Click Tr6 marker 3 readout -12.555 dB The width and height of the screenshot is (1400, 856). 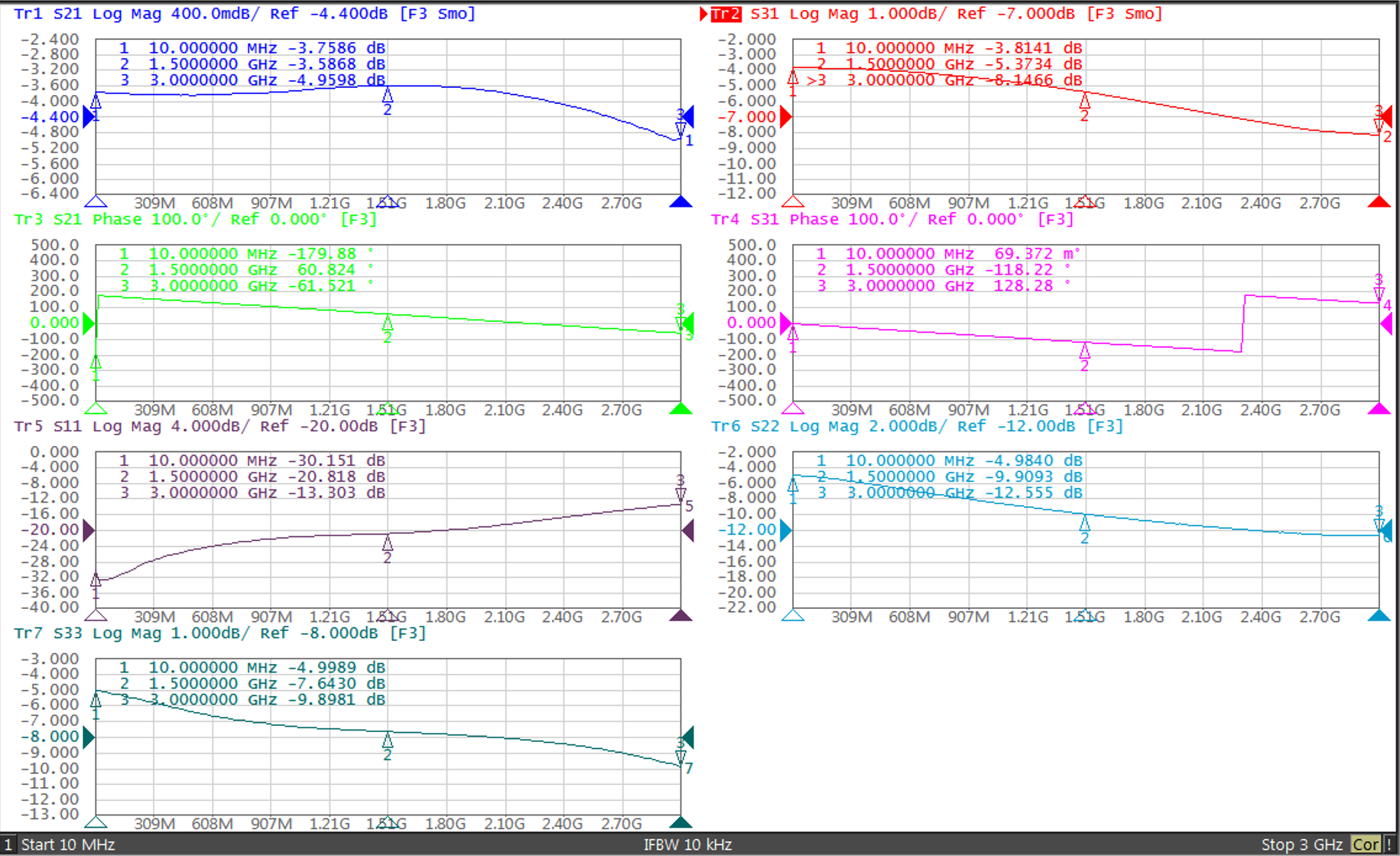point(950,493)
